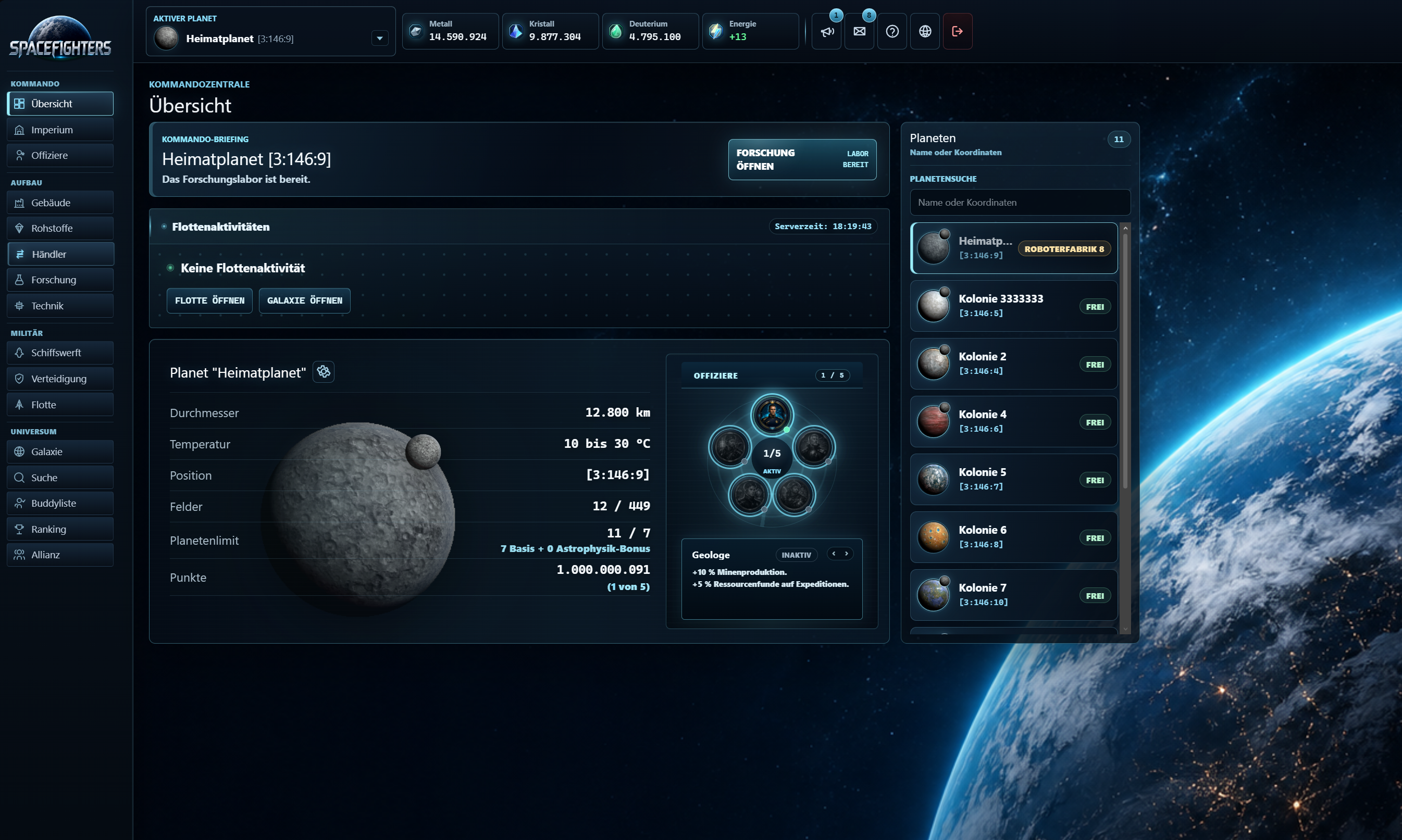Click Serverzeit 18:19:43 label
The image size is (1402, 840).
pyautogui.click(x=823, y=227)
